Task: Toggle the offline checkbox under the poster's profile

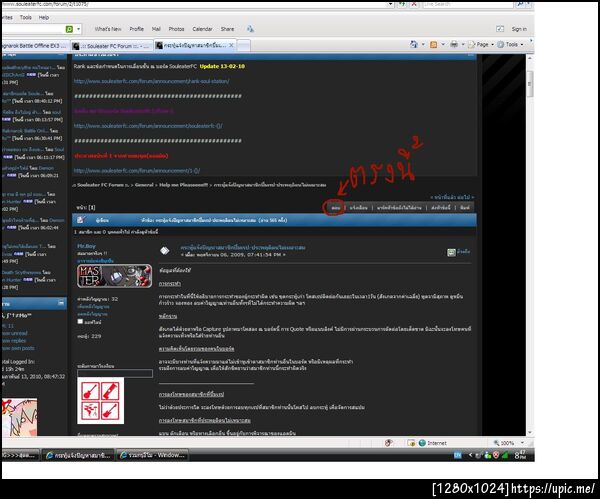Action: point(80,321)
